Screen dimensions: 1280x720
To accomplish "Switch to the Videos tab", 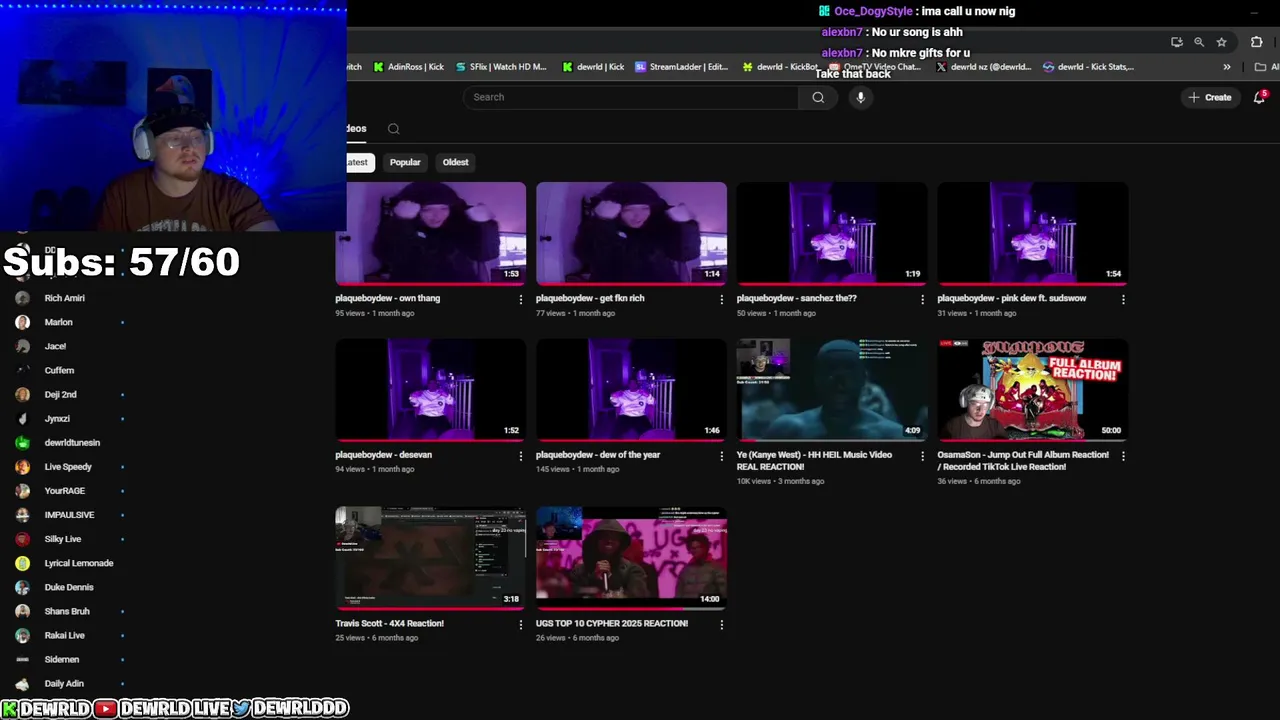I will click(357, 128).
